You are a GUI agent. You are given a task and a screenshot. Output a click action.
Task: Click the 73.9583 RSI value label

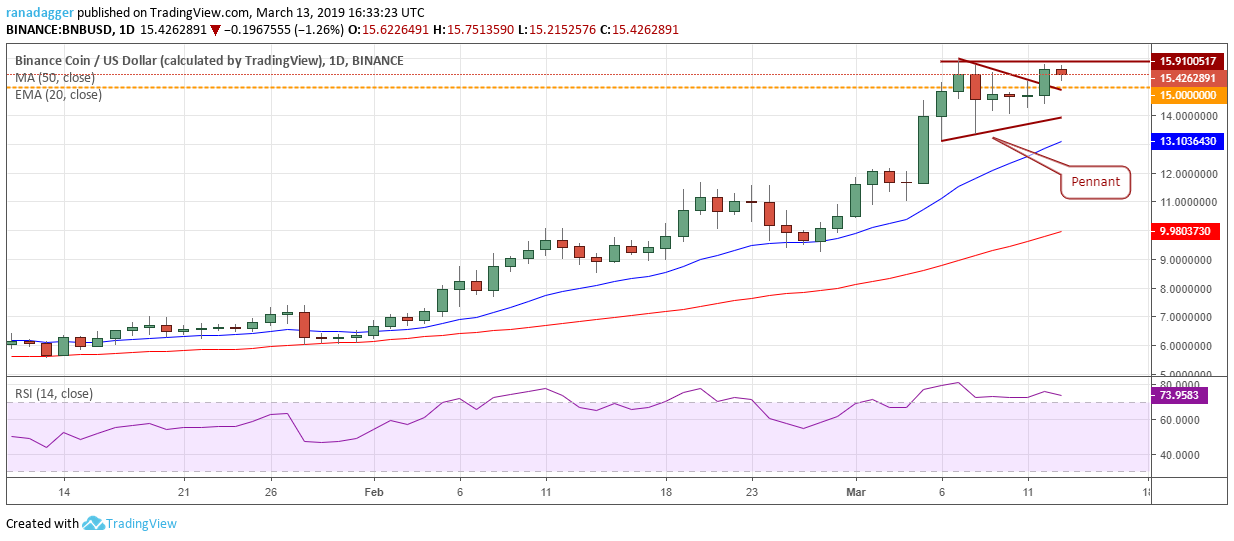click(1180, 396)
